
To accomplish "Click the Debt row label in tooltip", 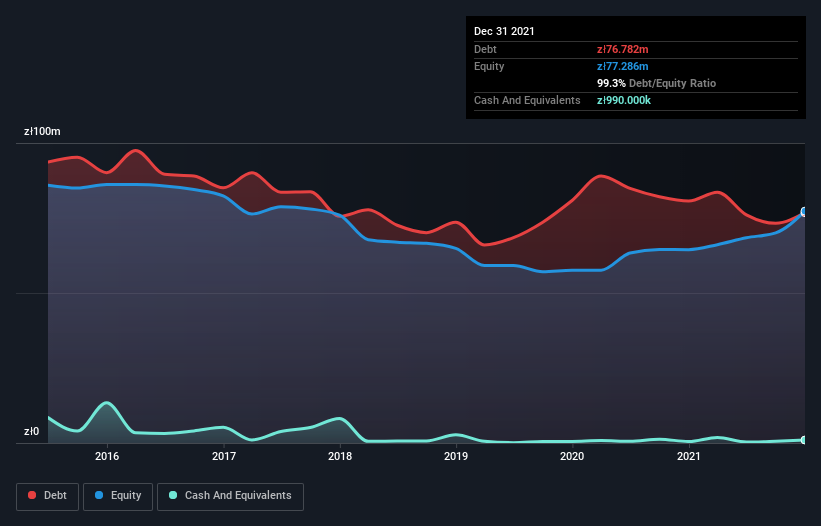I will point(485,49).
